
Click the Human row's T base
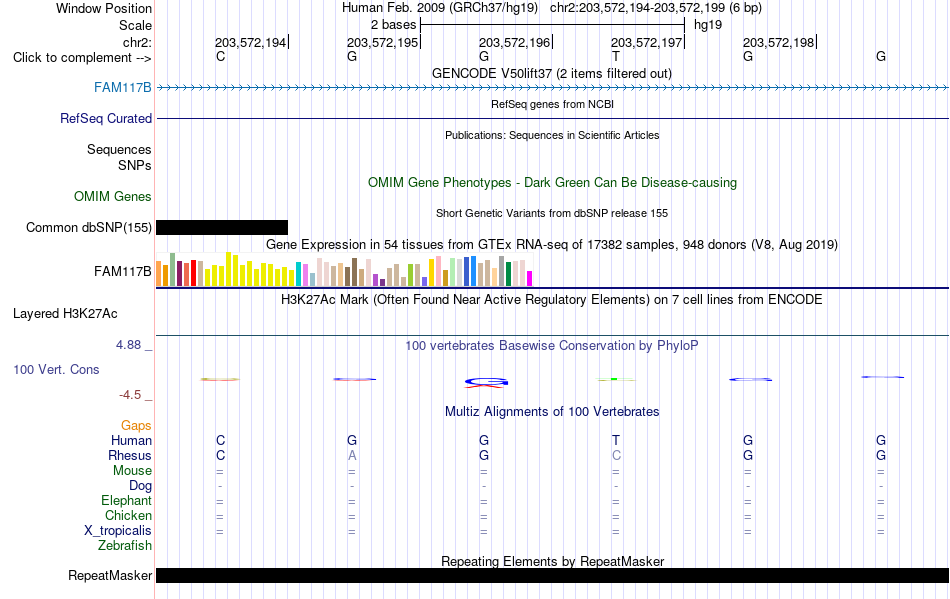pyautogui.click(x=616, y=440)
